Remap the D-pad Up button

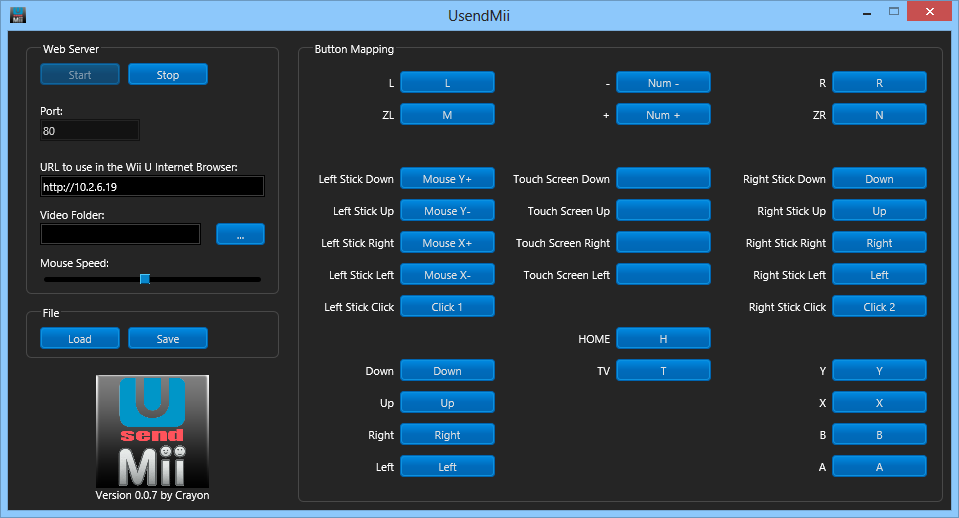pos(447,402)
